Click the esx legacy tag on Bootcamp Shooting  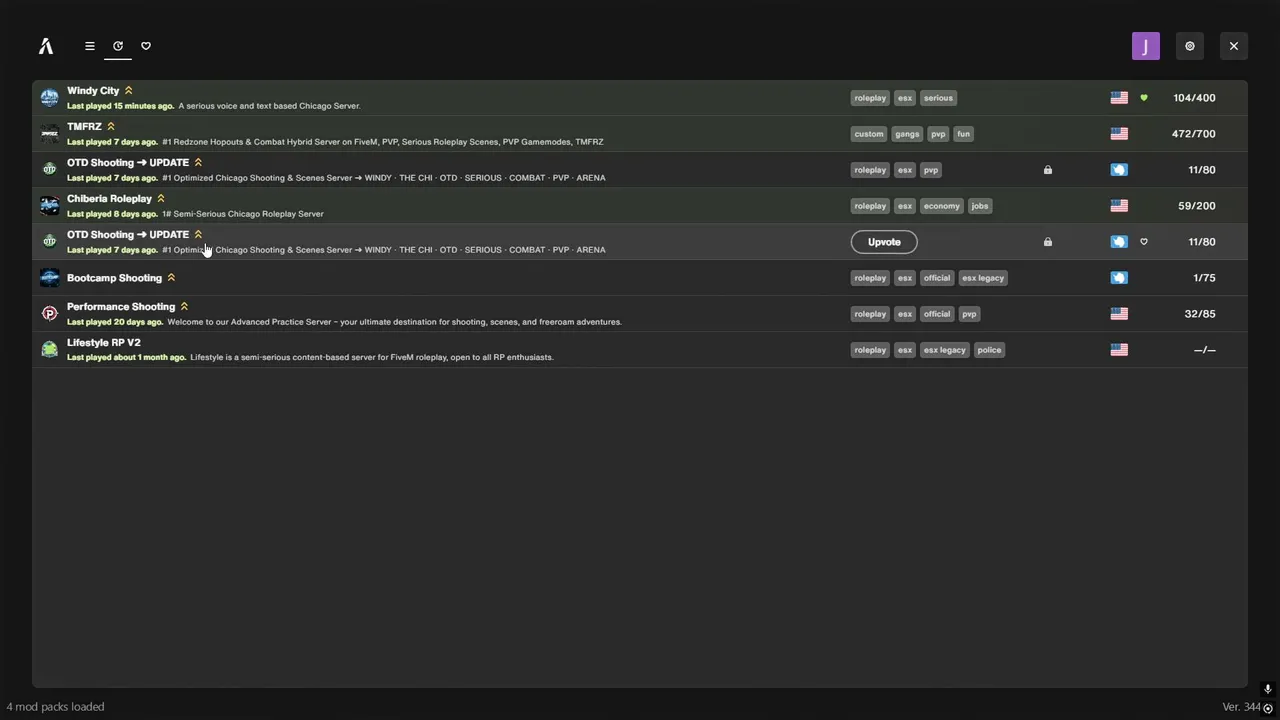(983, 278)
